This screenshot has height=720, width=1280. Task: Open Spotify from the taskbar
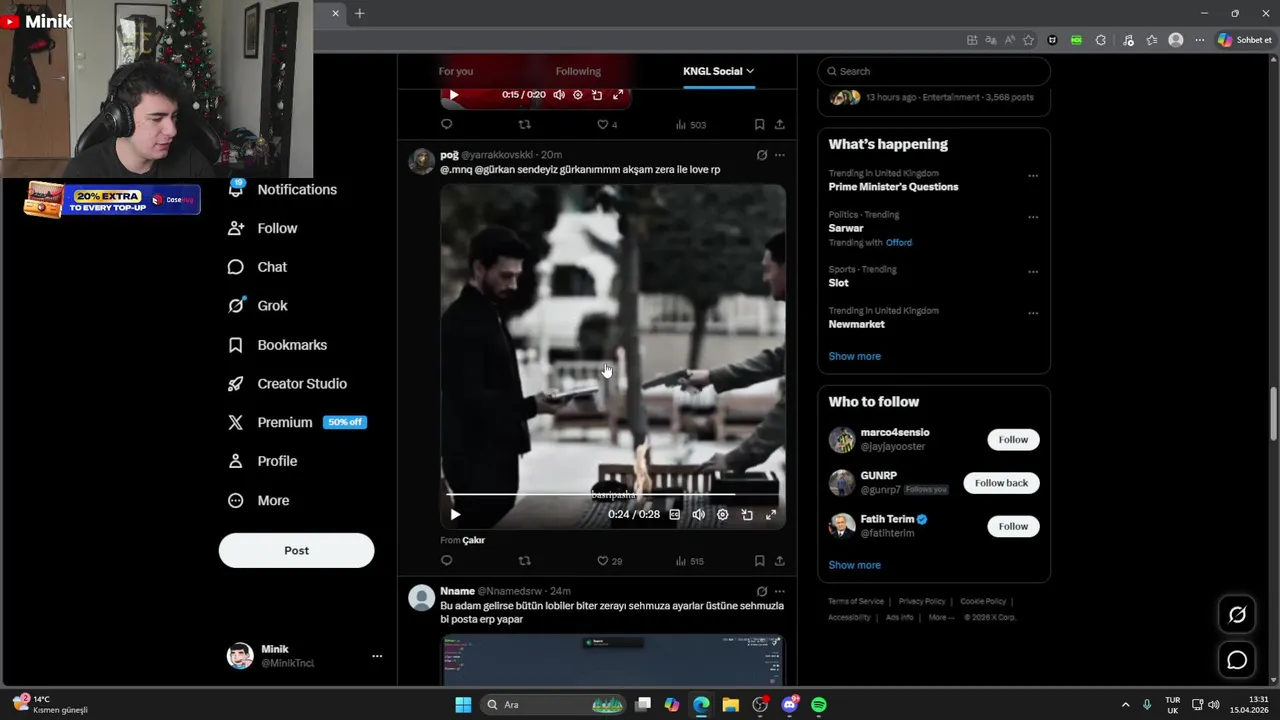pyautogui.click(x=819, y=705)
